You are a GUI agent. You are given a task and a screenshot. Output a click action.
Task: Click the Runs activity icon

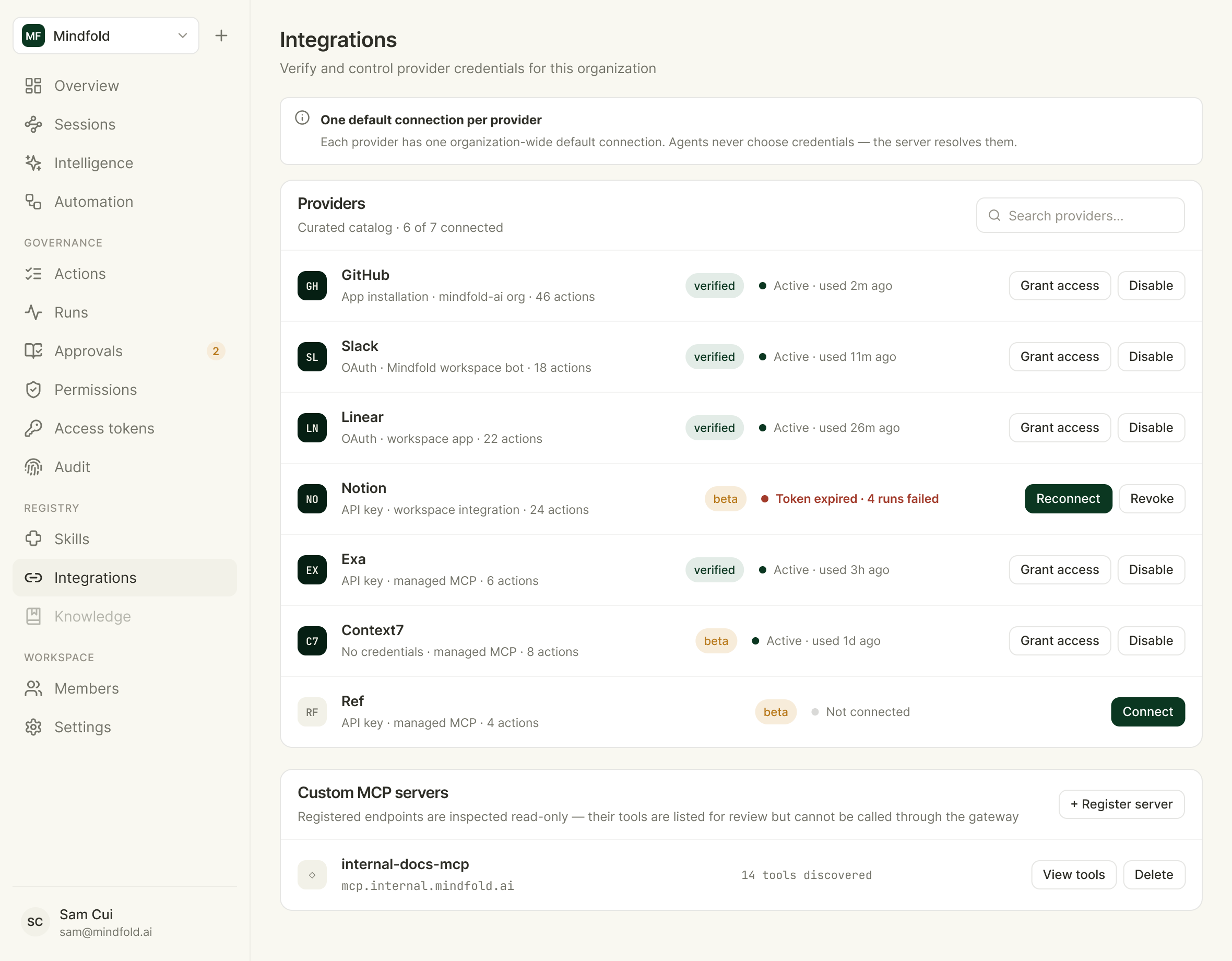point(33,312)
